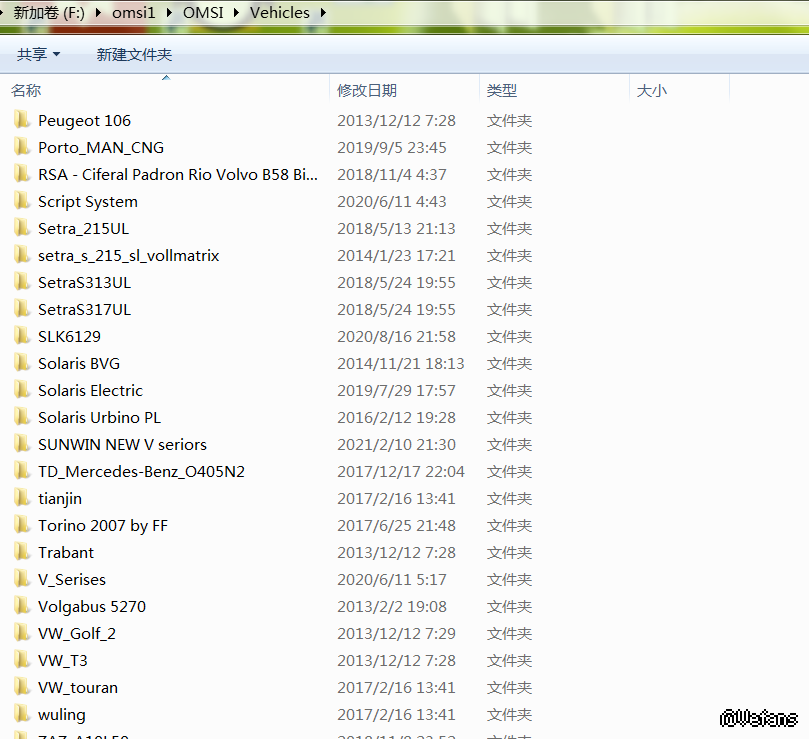Select the SLK6129 folder name

click(x=70, y=336)
